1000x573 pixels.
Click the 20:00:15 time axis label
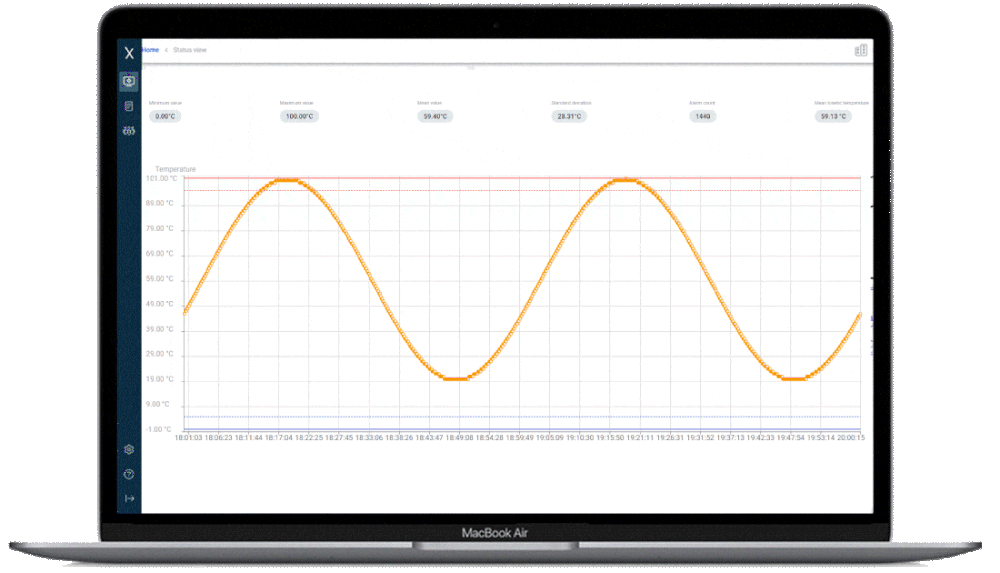(851, 438)
